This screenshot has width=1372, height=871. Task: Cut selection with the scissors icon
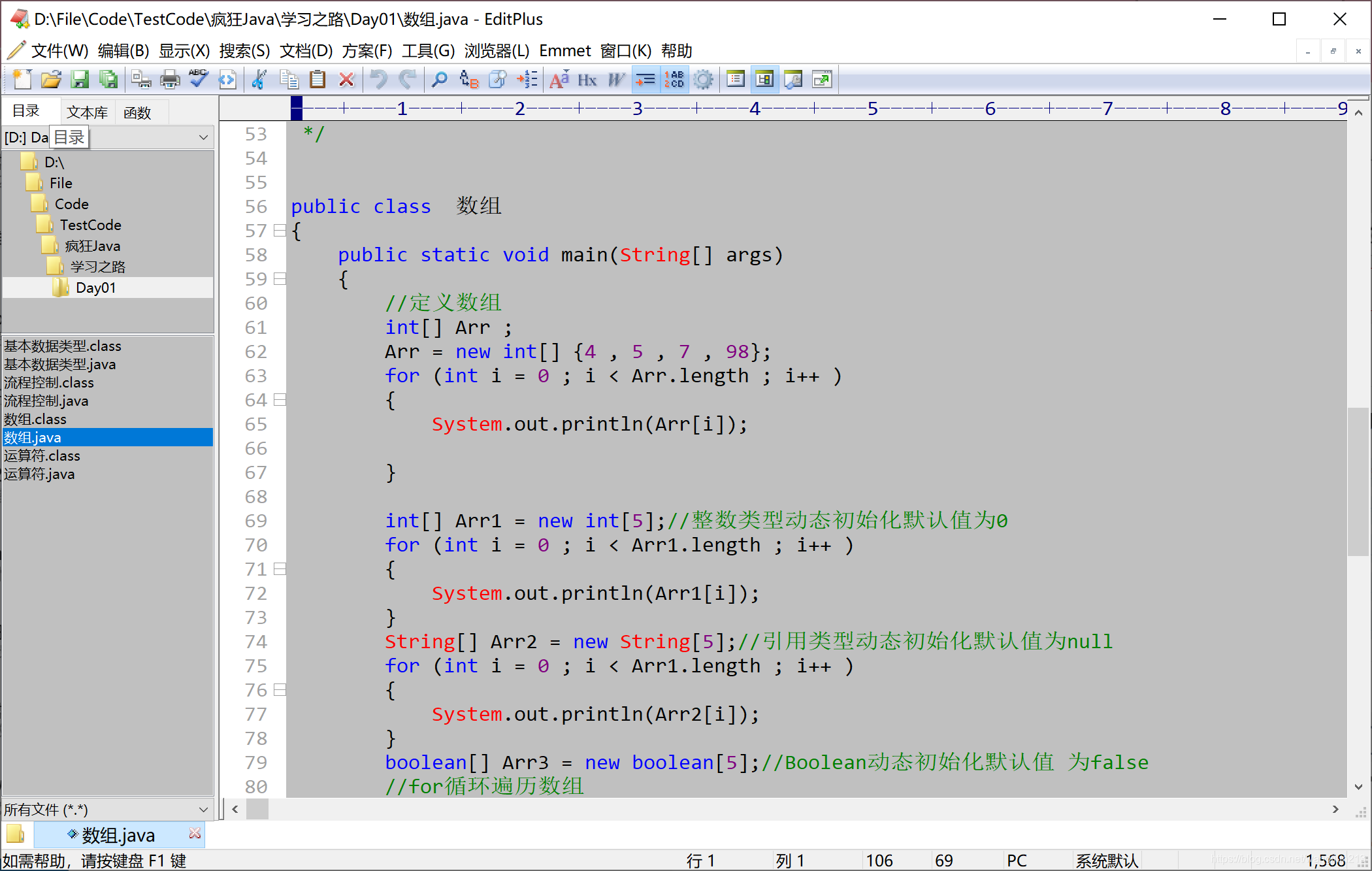[259, 80]
